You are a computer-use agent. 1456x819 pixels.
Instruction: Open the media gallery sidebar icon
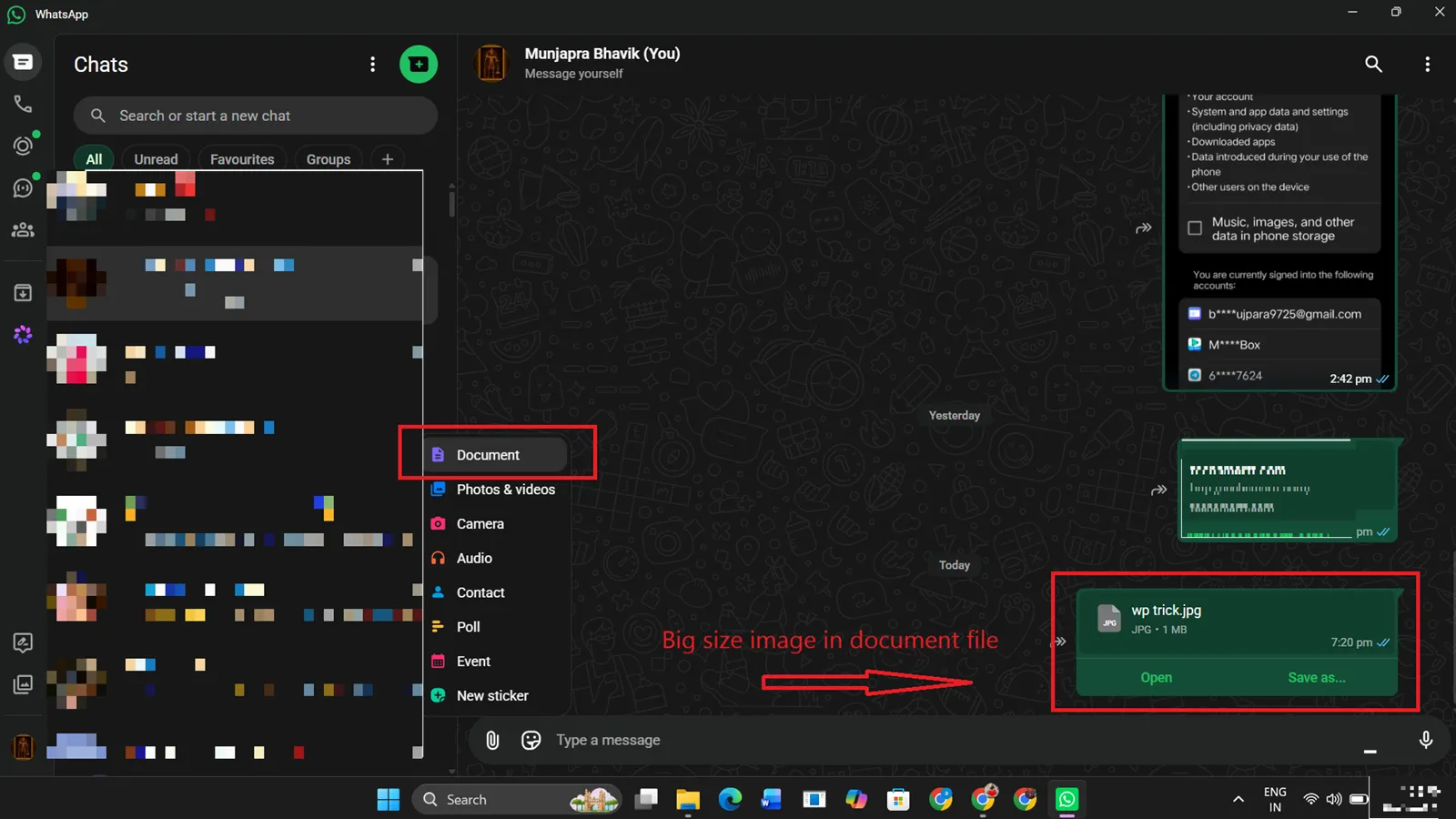pyautogui.click(x=23, y=684)
